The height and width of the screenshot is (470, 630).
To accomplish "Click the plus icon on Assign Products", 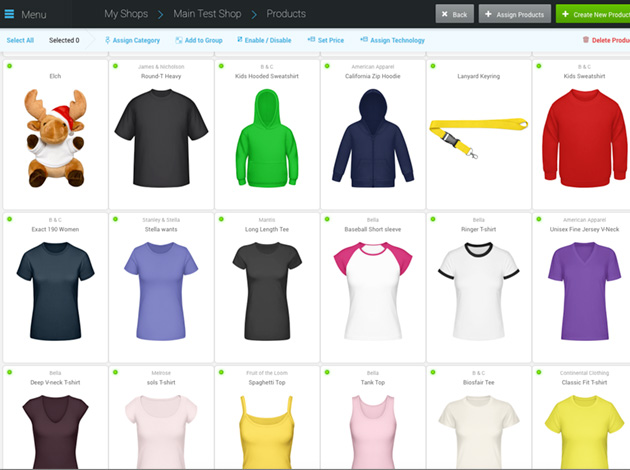I will coord(488,14).
